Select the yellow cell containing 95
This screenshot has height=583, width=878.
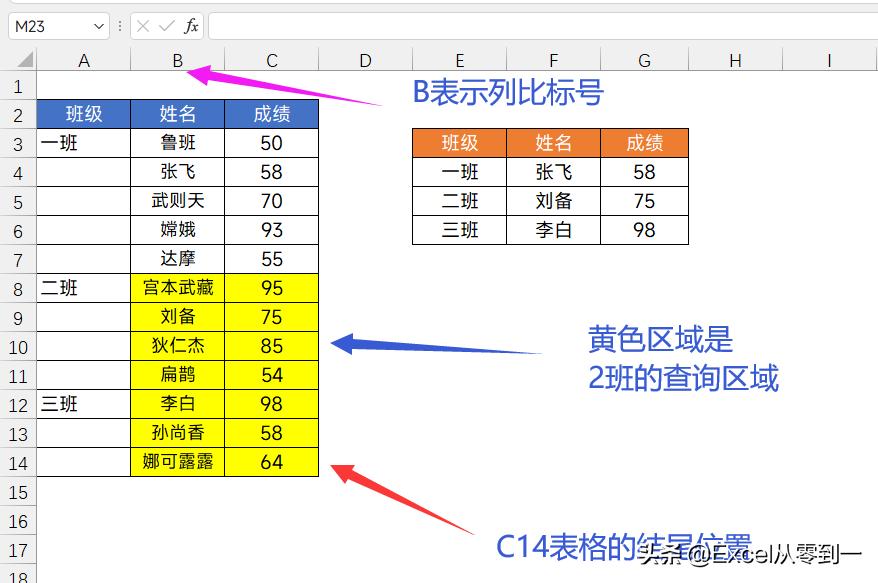click(x=271, y=288)
